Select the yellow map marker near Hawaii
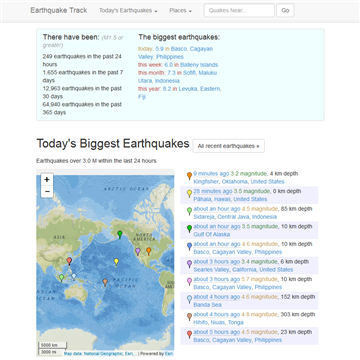The width and height of the screenshot is (360, 360). [116, 262]
